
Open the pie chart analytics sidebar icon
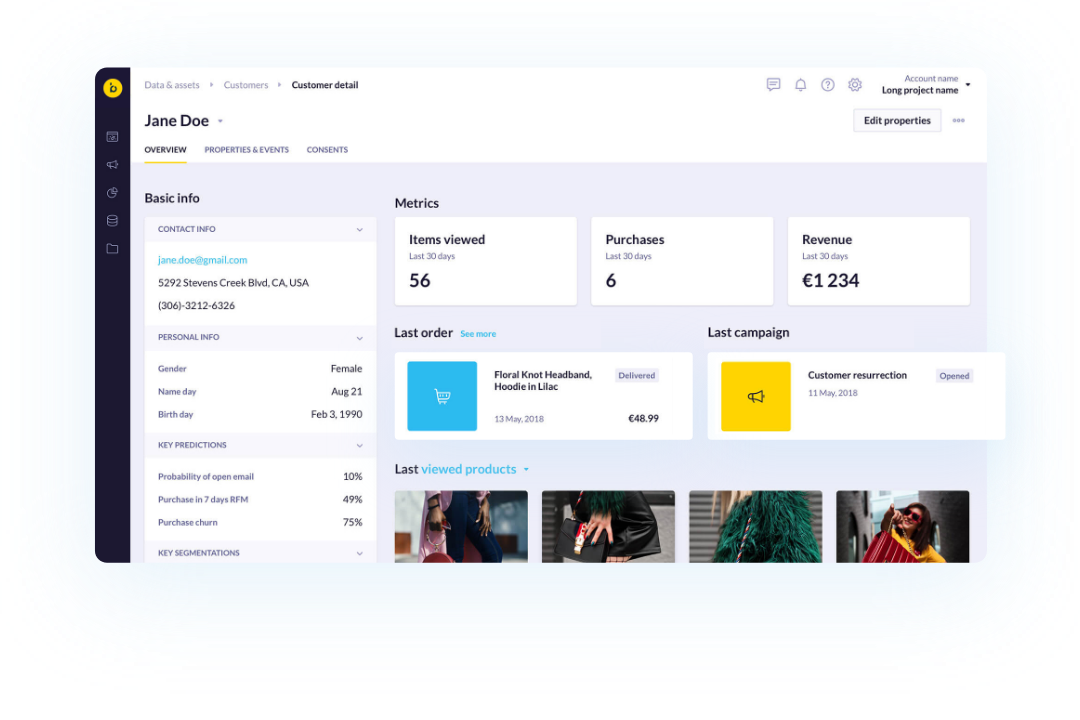point(112,192)
